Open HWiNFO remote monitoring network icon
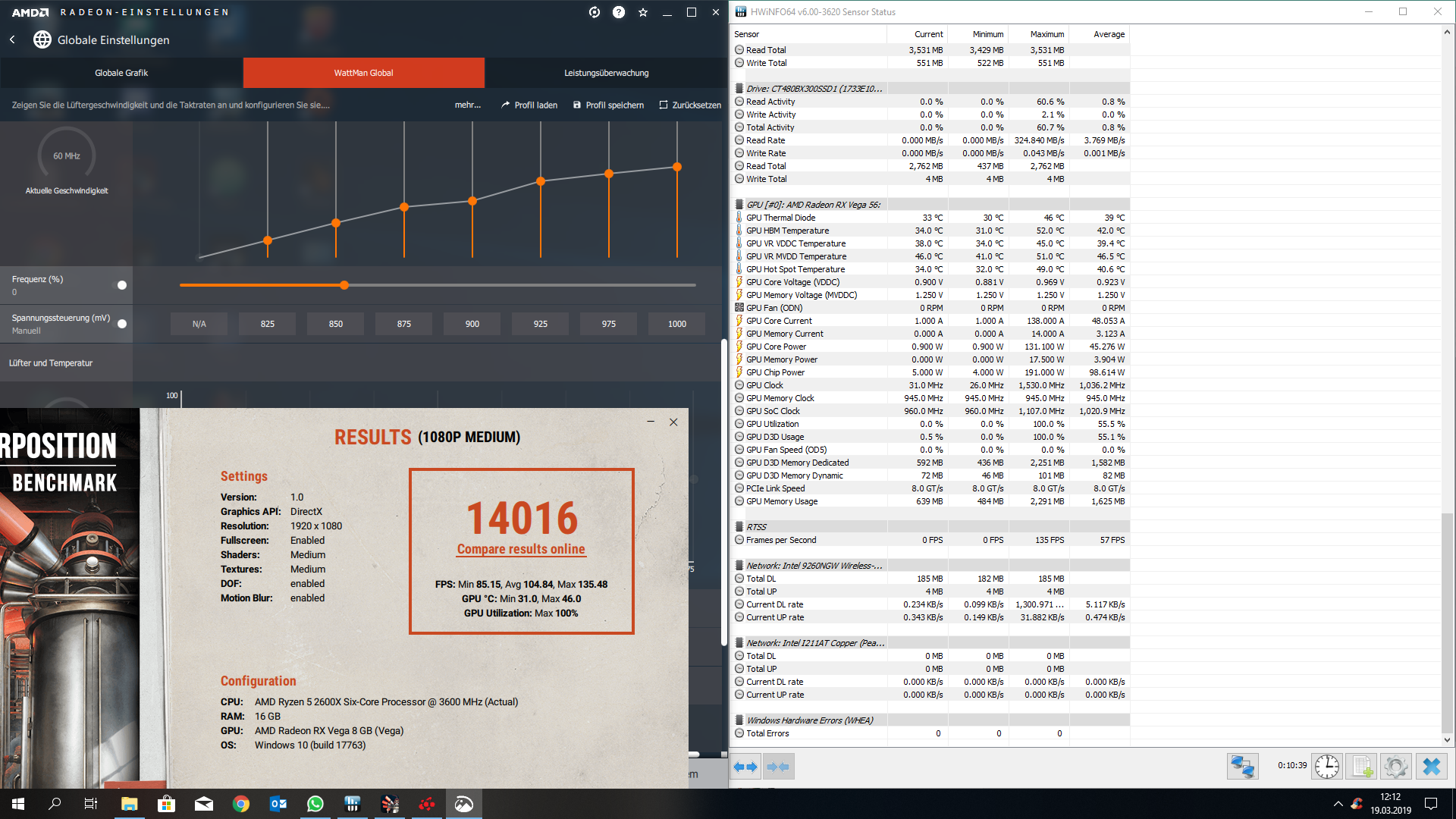This screenshot has width=1456, height=819. pos(1242,767)
